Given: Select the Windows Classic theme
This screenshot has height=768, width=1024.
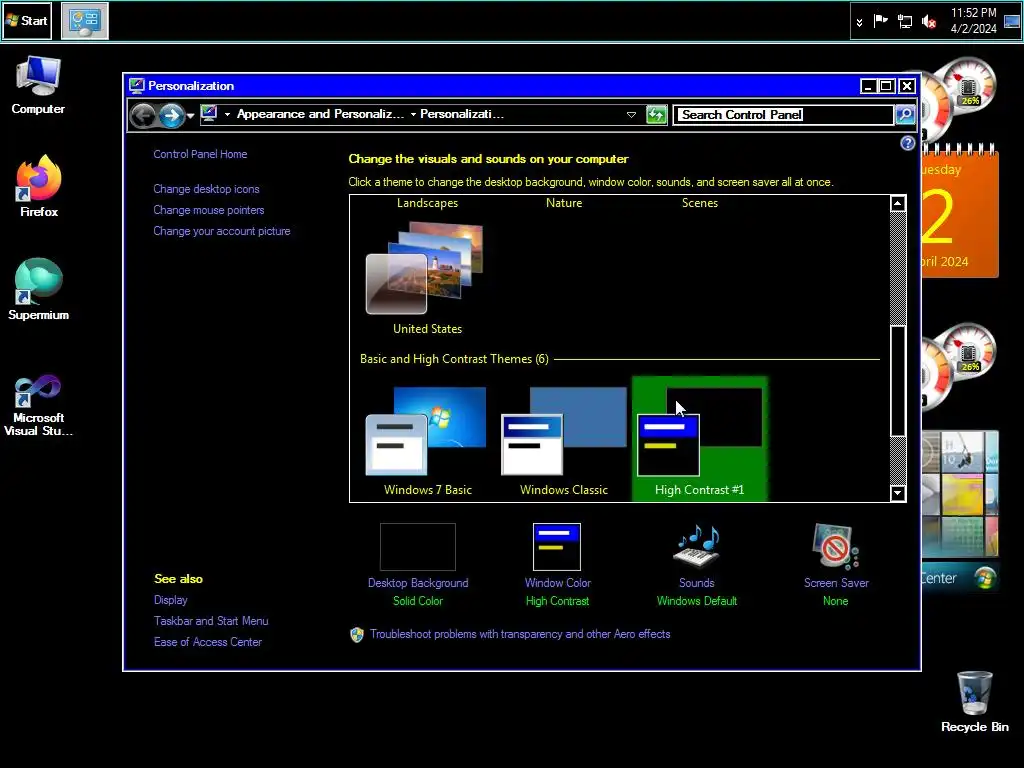Looking at the screenshot, I should pyautogui.click(x=564, y=441).
